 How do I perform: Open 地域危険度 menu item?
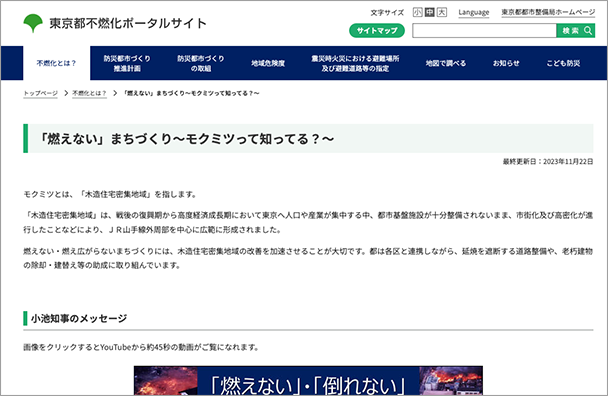[x=268, y=63]
